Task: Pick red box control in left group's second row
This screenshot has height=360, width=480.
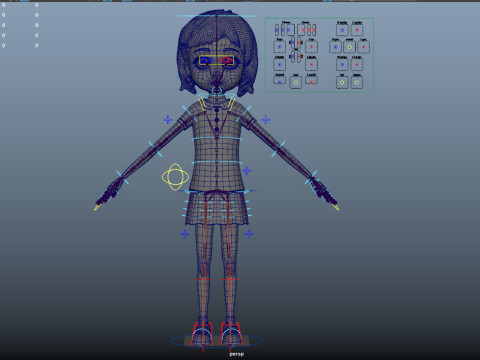Action: tap(311, 47)
